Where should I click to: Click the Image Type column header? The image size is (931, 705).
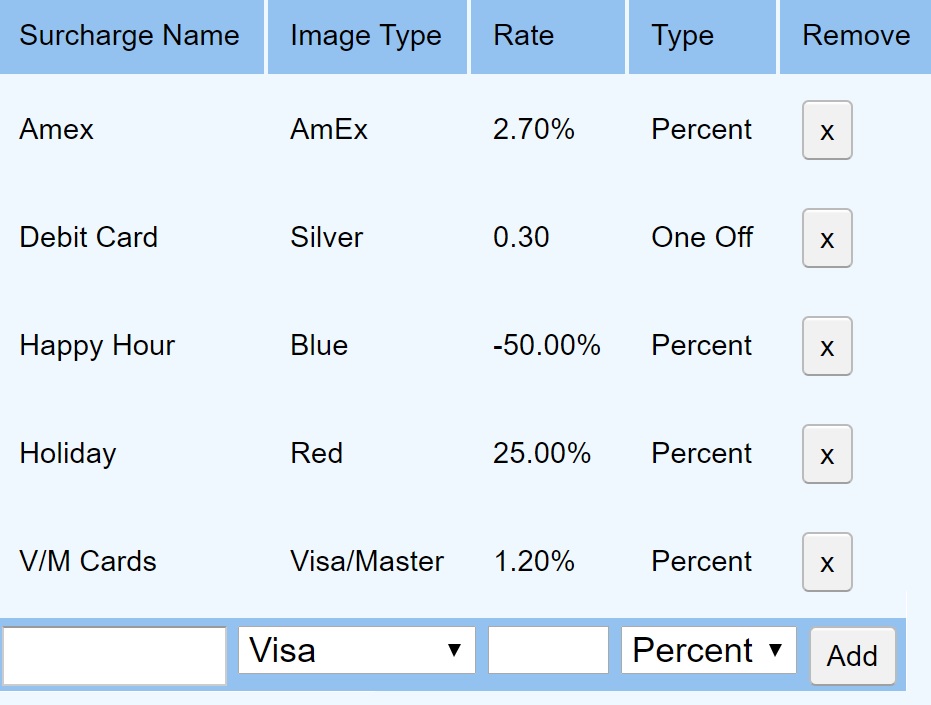(365, 36)
